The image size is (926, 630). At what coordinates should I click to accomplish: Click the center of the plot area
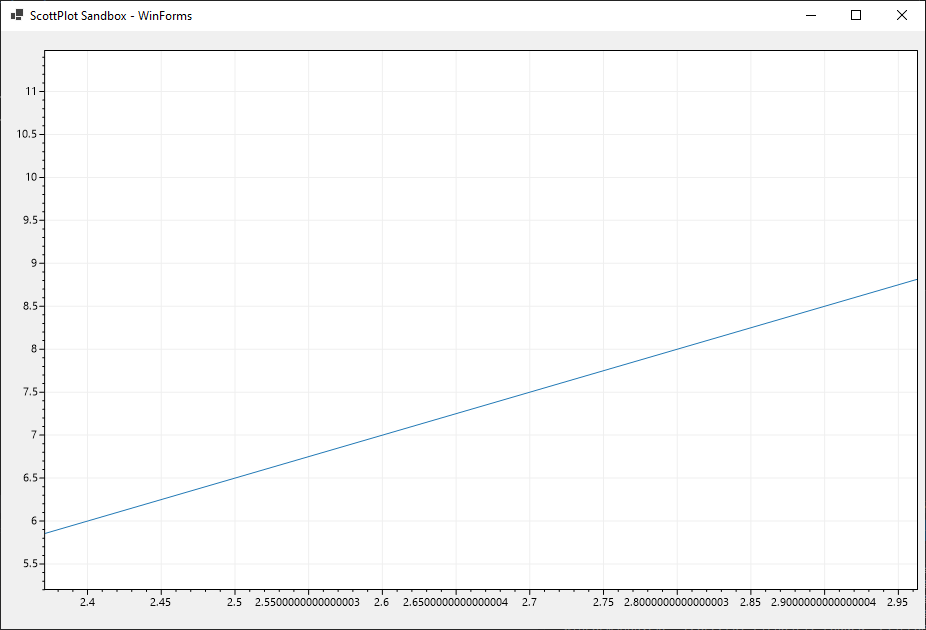(x=480, y=320)
